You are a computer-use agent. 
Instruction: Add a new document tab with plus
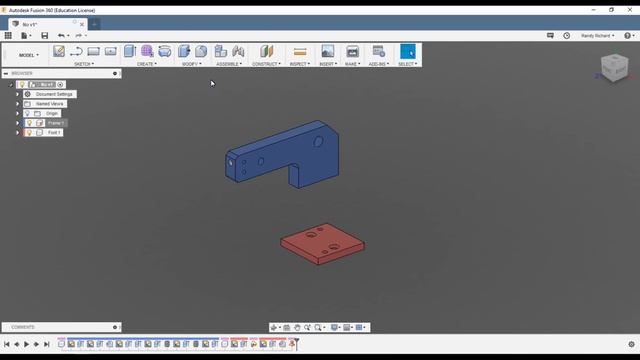[x=94, y=24]
